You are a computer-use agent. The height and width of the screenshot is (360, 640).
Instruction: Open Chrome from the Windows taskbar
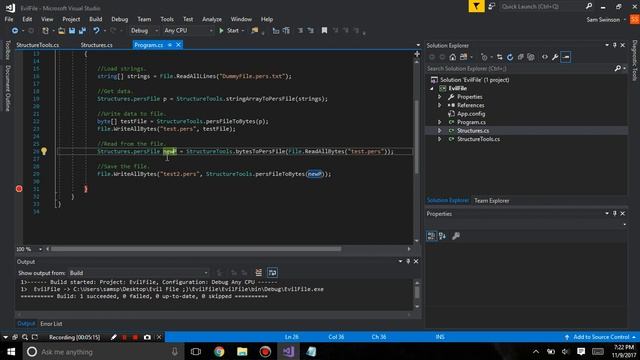pyautogui.click(x=219, y=351)
